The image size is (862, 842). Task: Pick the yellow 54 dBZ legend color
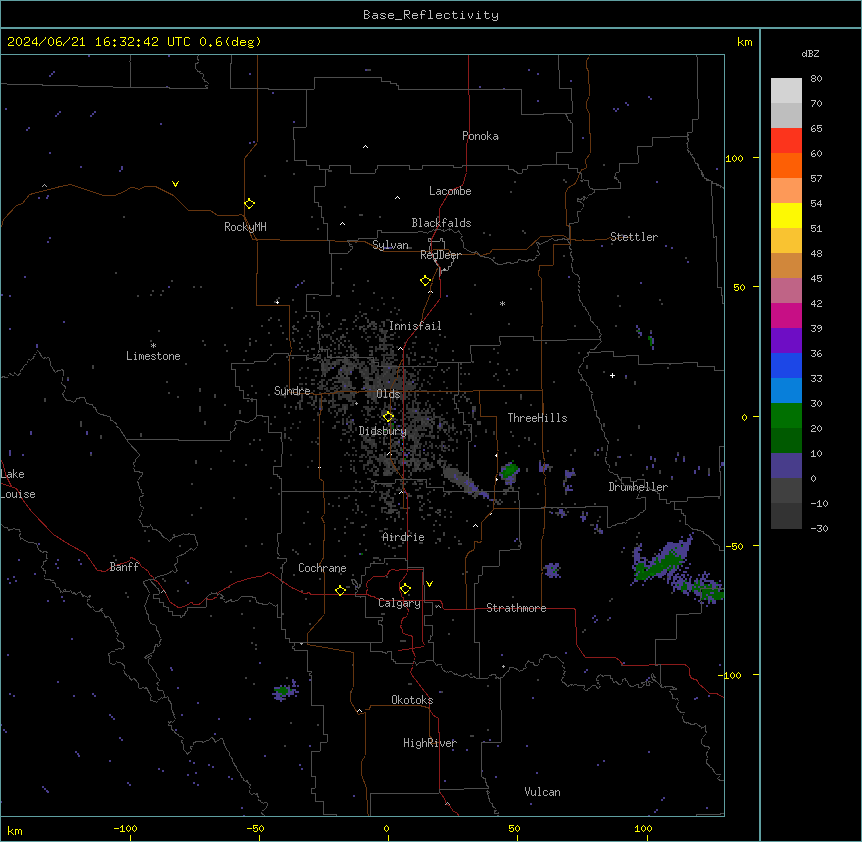786,215
